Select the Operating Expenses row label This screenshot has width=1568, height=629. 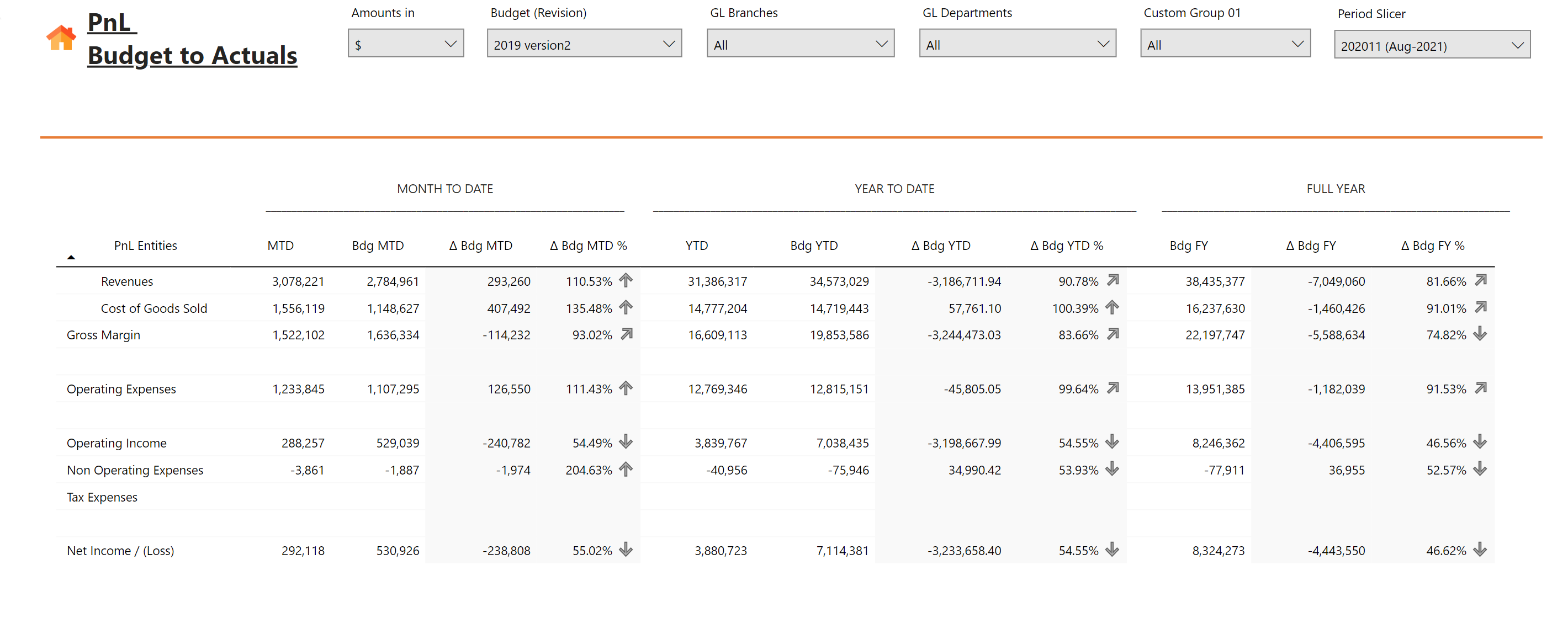pos(121,390)
